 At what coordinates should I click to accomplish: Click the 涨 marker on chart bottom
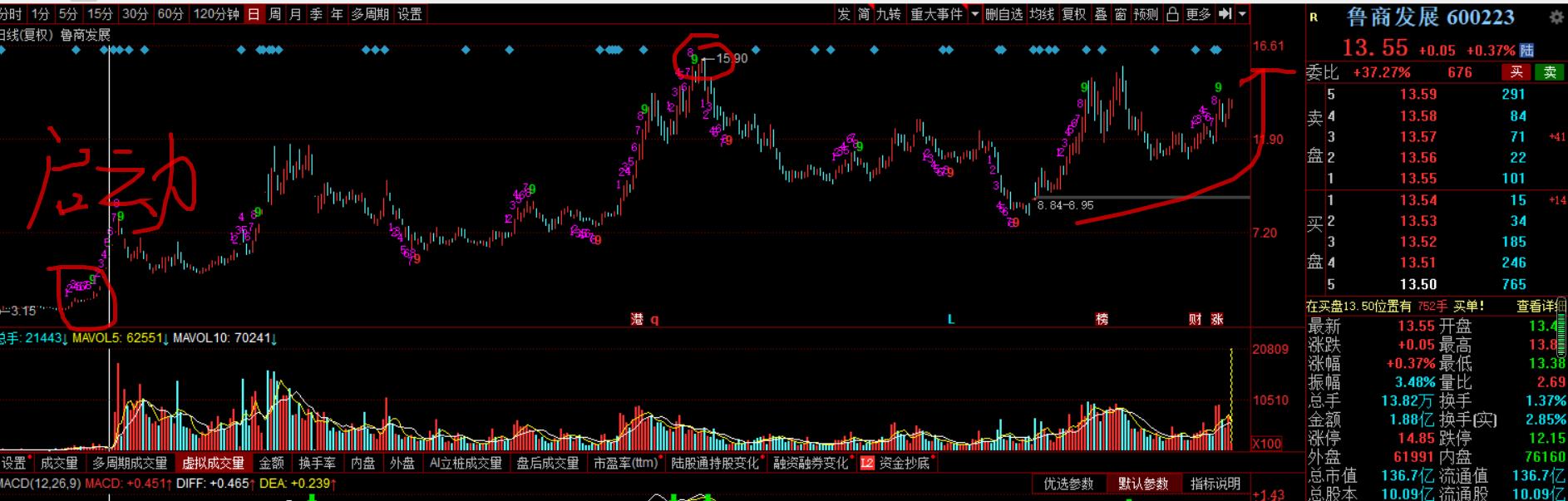1217,319
